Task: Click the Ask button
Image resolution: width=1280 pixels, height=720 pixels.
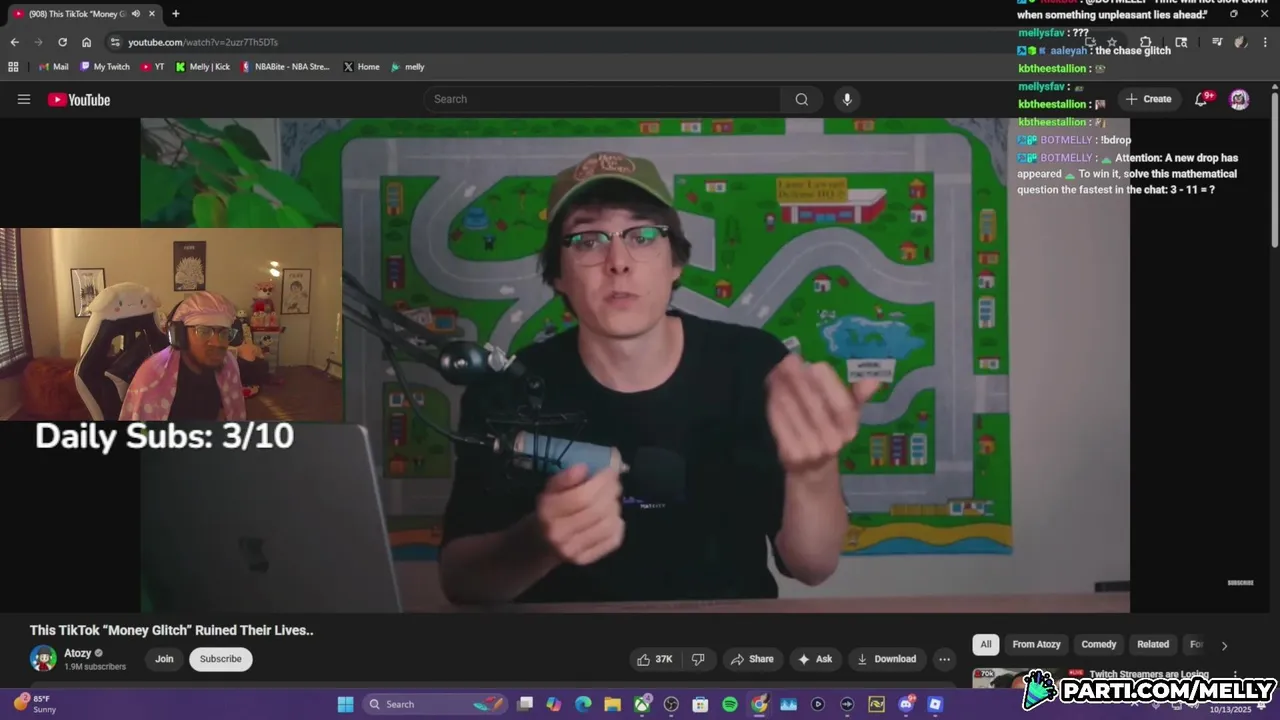Action: (x=815, y=659)
